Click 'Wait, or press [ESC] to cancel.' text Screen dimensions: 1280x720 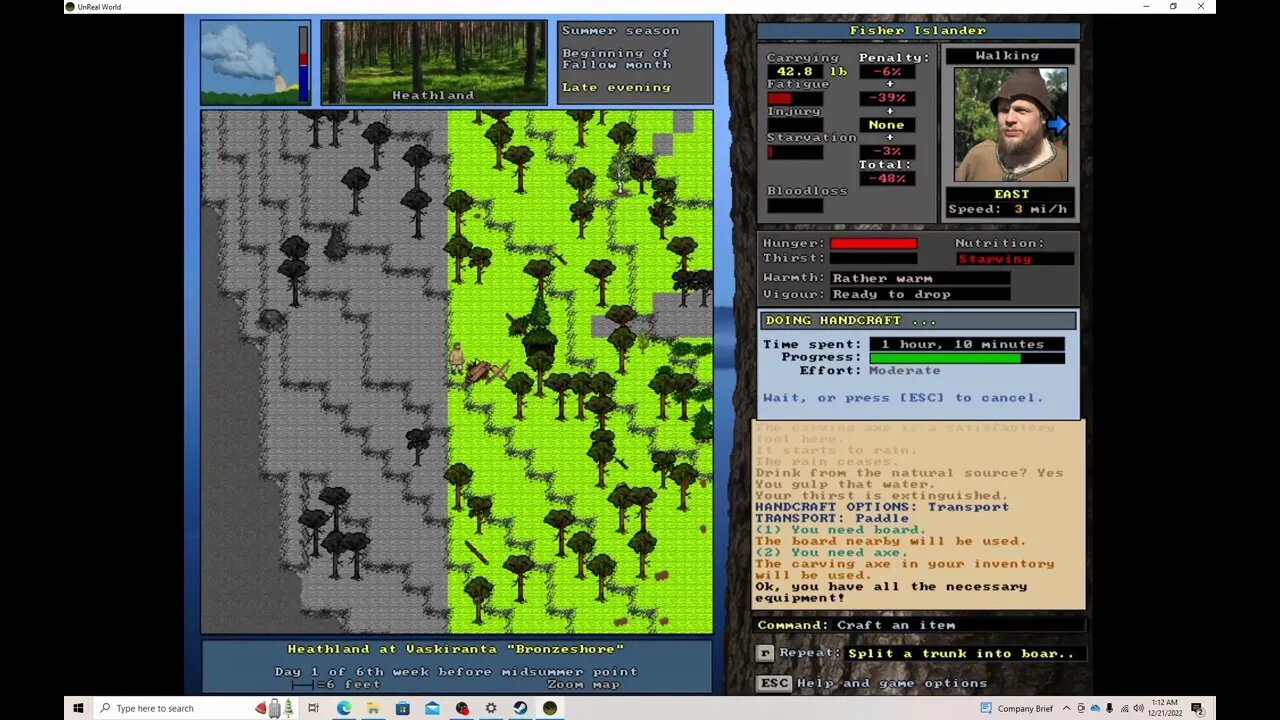coord(903,398)
